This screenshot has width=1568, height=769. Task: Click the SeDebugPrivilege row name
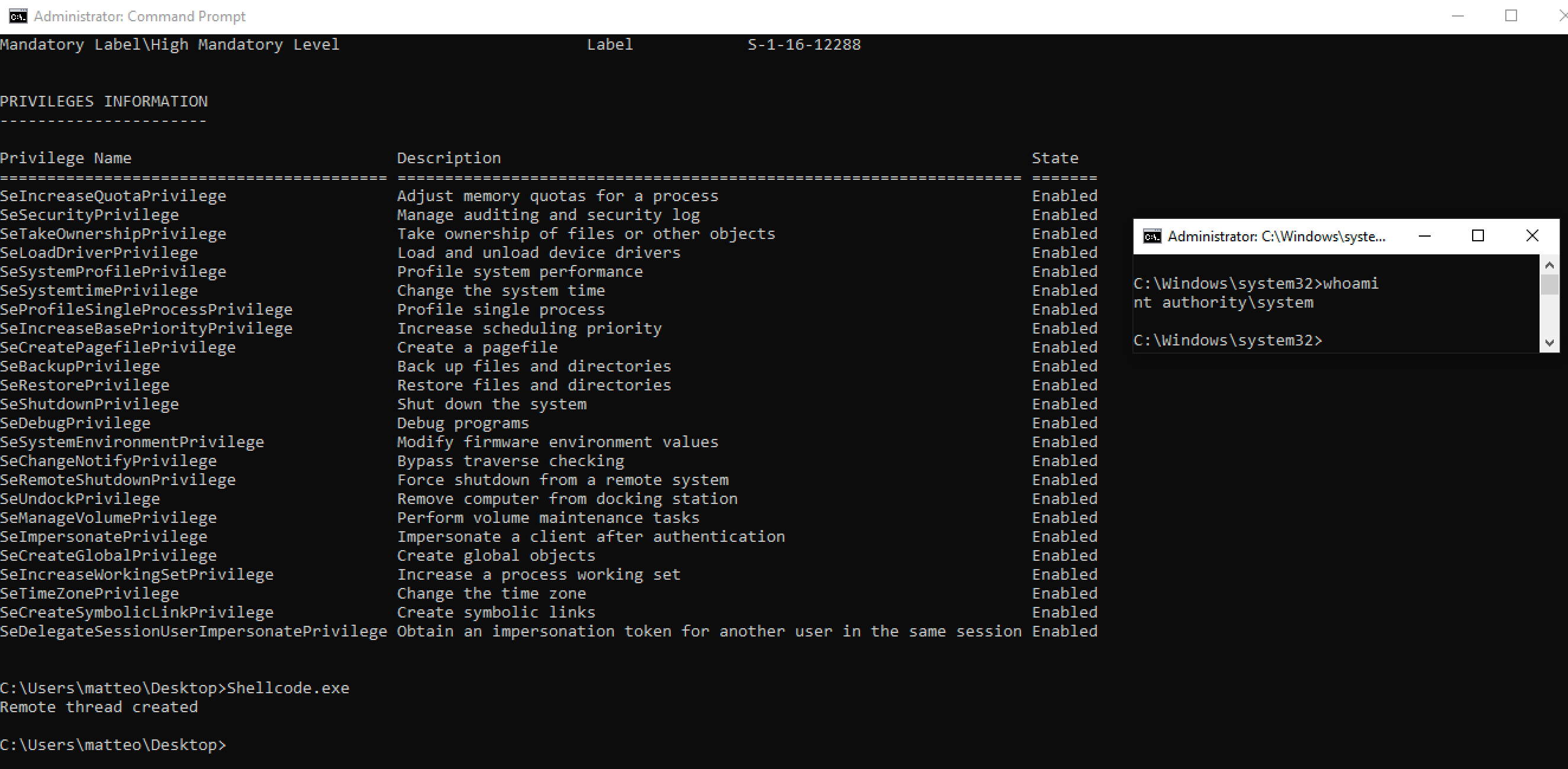[x=76, y=424]
